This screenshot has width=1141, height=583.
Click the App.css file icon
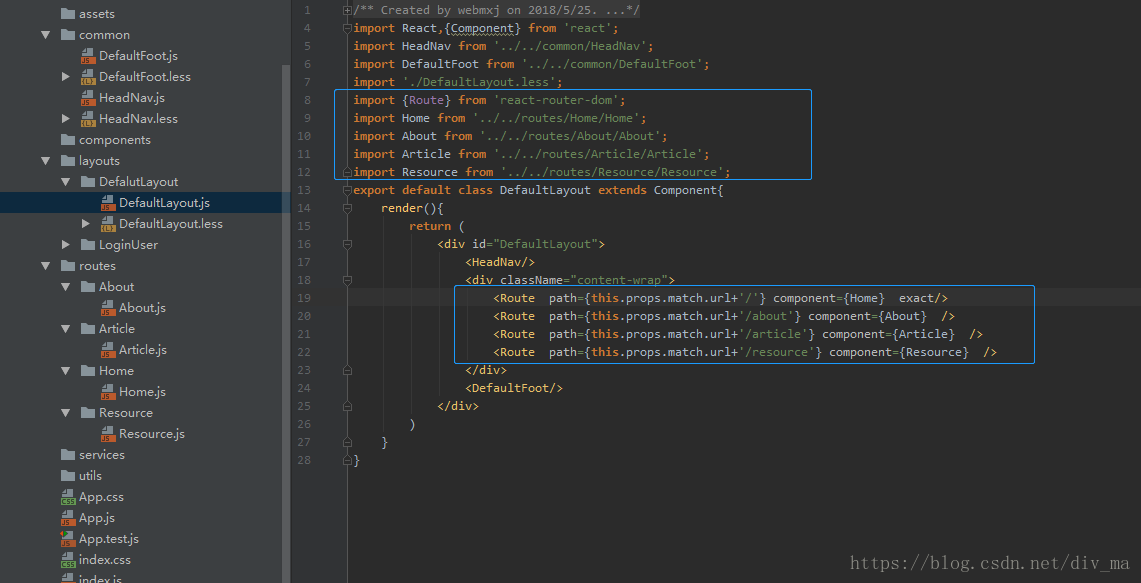(68, 498)
